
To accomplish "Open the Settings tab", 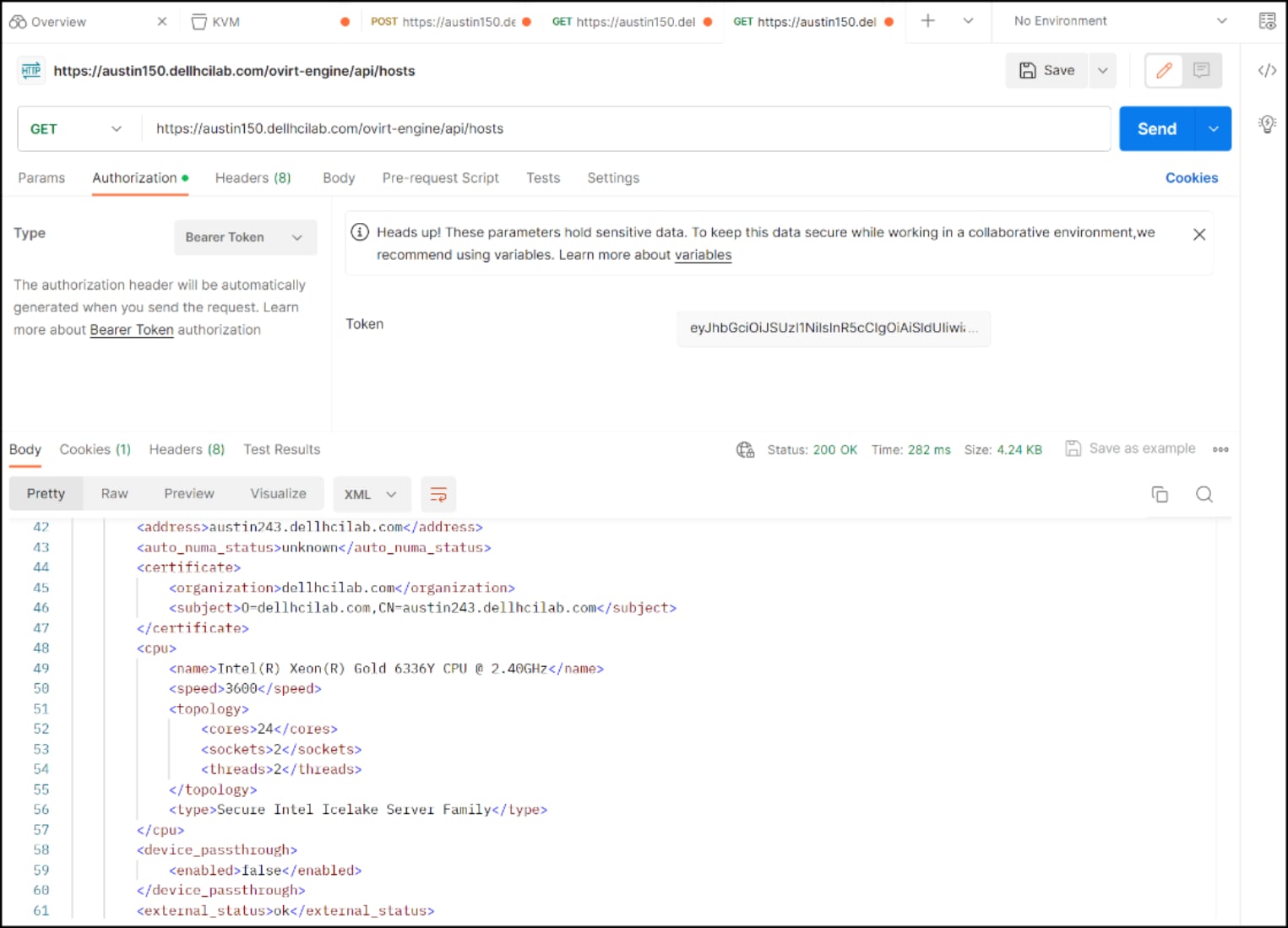I will [x=613, y=178].
